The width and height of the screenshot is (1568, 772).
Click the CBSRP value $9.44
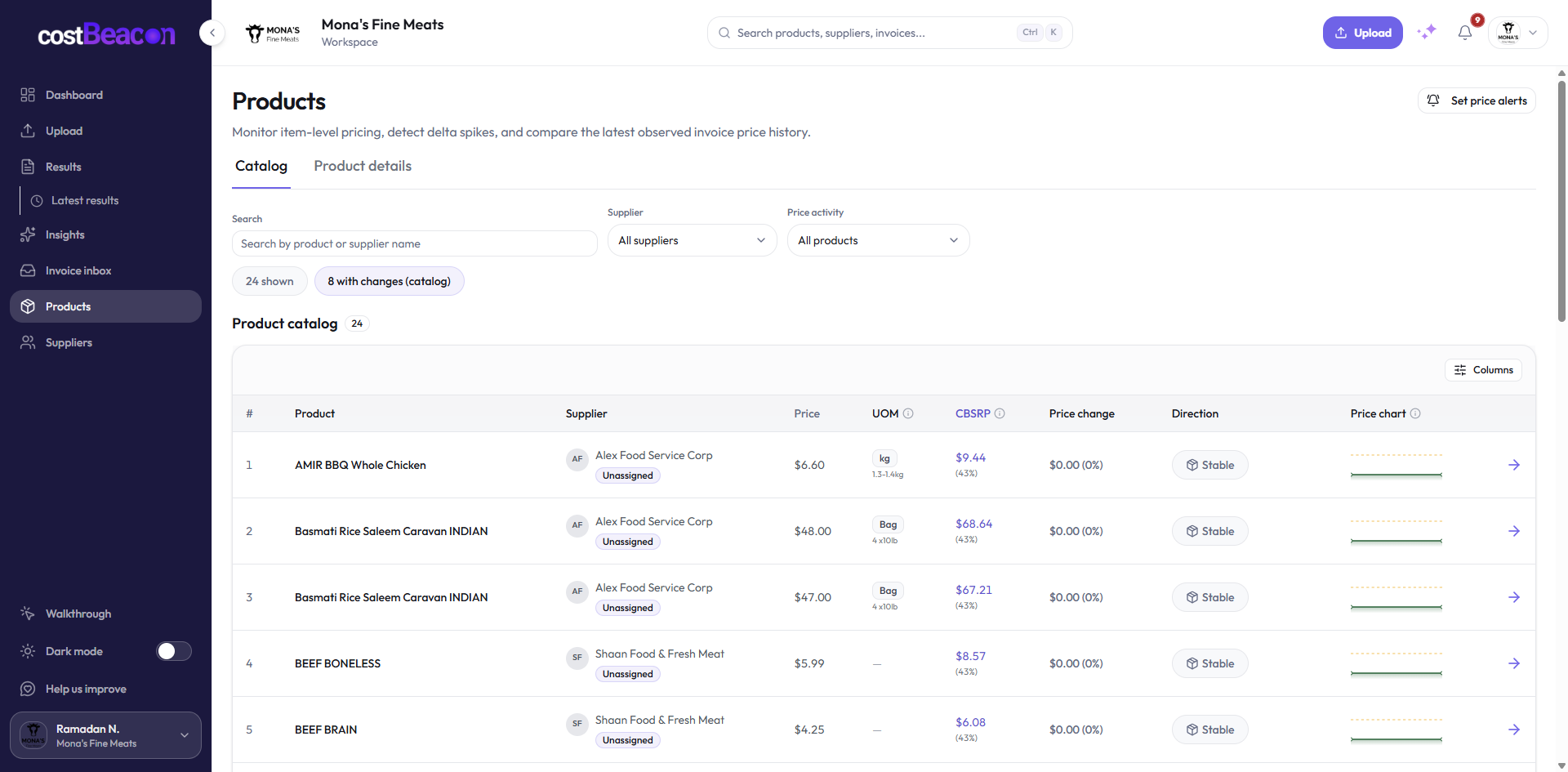coord(970,457)
